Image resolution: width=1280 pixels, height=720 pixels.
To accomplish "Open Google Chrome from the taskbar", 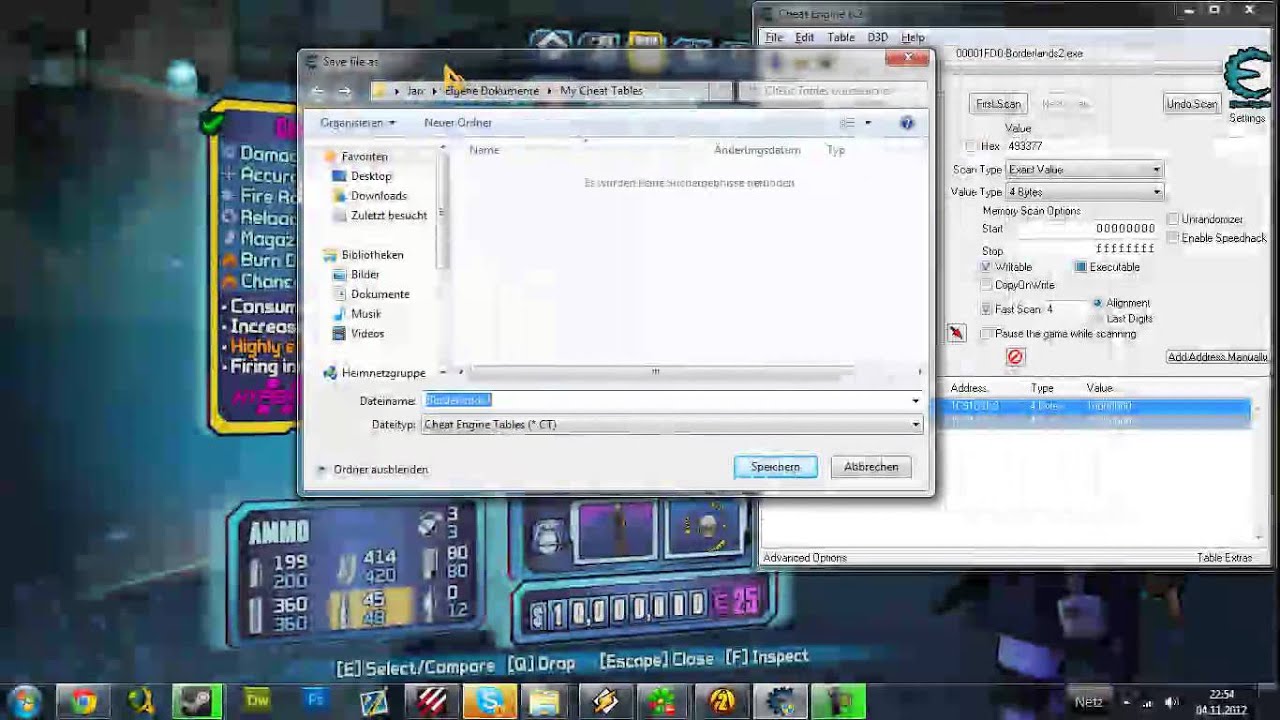I will point(84,701).
